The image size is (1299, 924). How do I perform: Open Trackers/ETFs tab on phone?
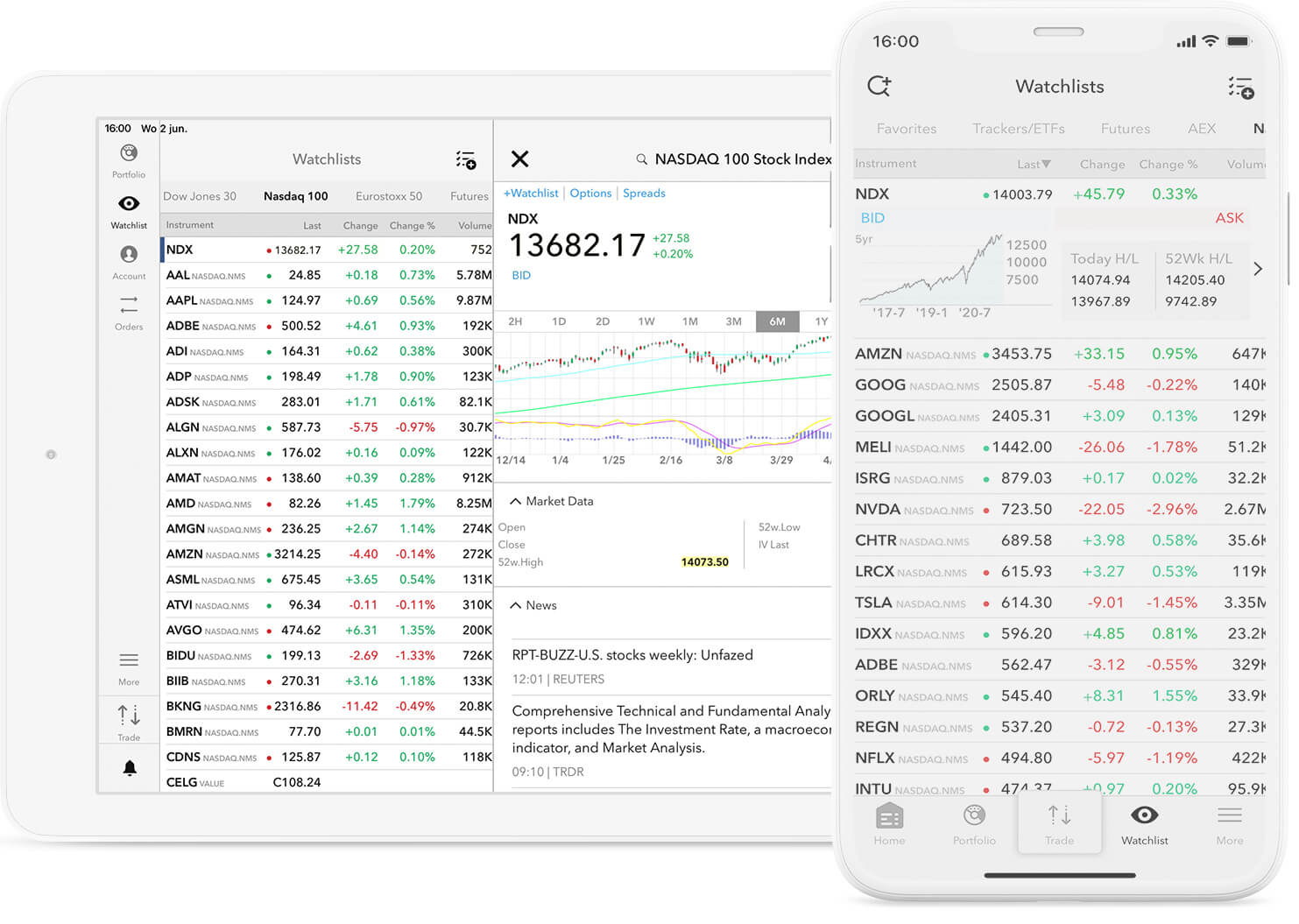pos(1019,129)
